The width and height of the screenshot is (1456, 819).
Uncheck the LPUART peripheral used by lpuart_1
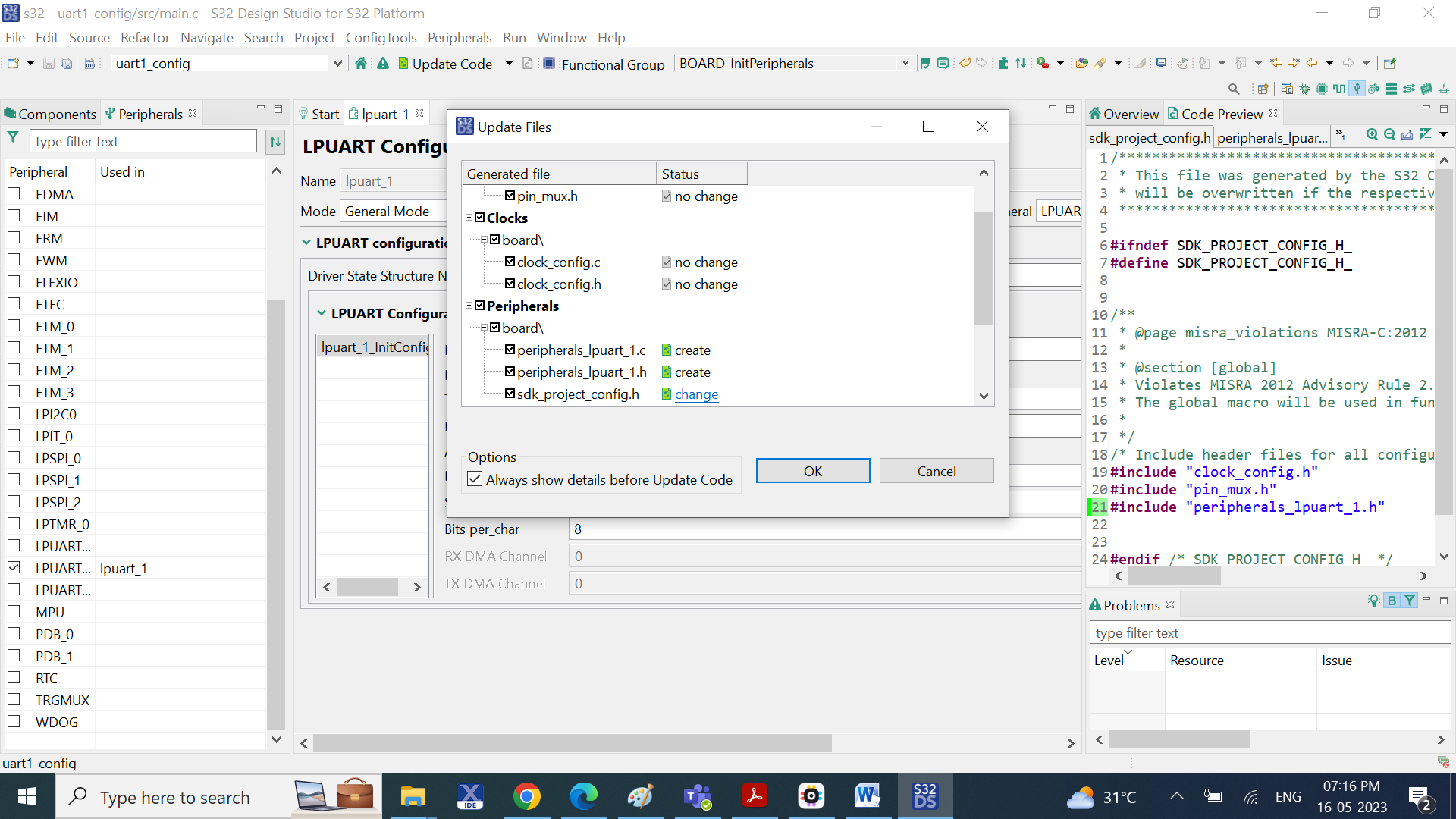pyautogui.click(x=13, y=567)
